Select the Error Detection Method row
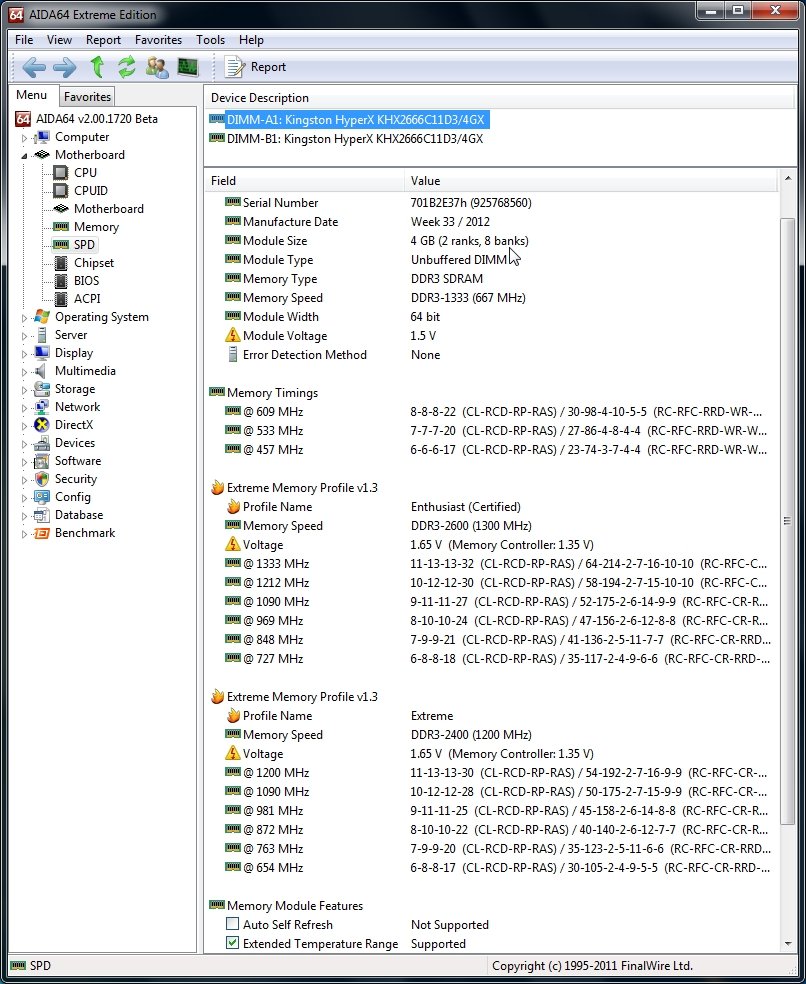 493,355
